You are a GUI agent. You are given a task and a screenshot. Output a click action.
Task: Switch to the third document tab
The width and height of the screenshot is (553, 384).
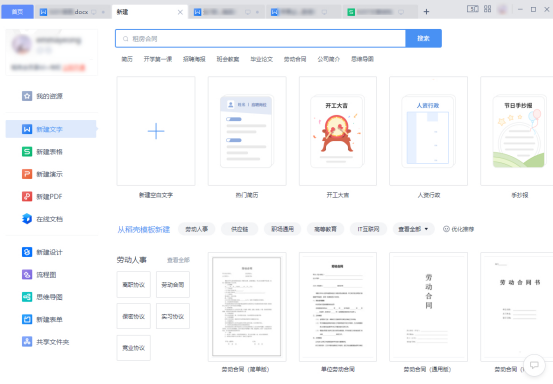(226, 12)
